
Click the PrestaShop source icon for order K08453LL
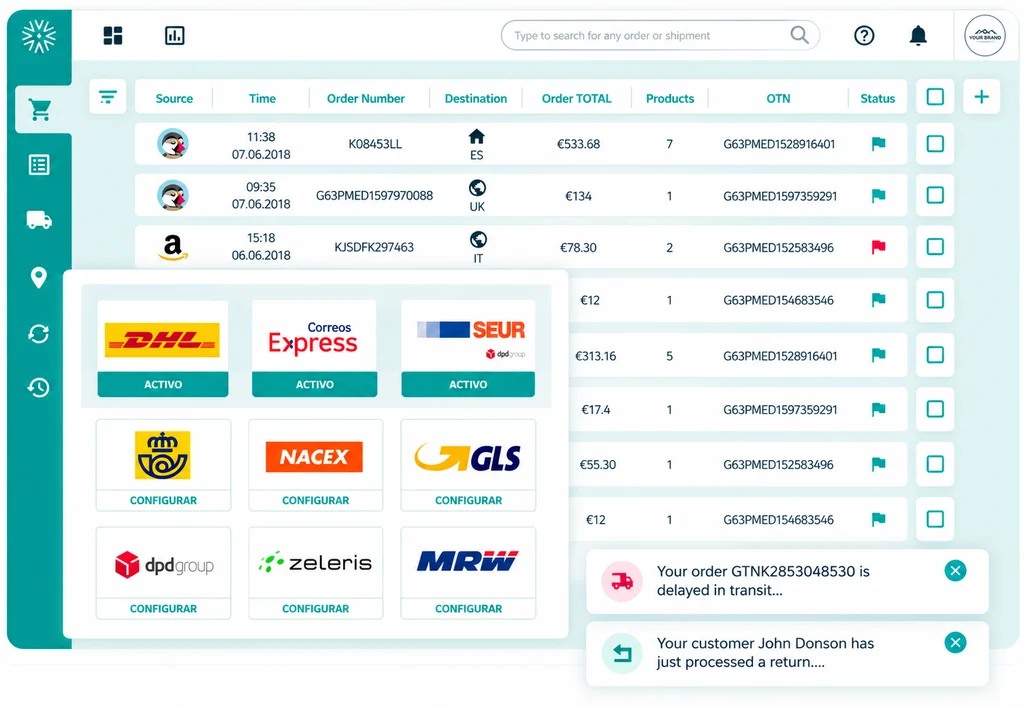(173, 144)
